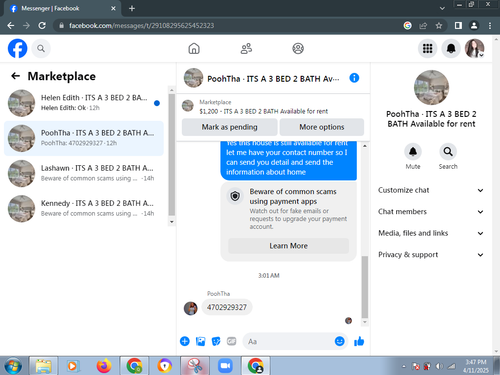This screenshot has height=375, width=500.
Task: Open the Menu grid icon
Action: (x=428, y=49)
